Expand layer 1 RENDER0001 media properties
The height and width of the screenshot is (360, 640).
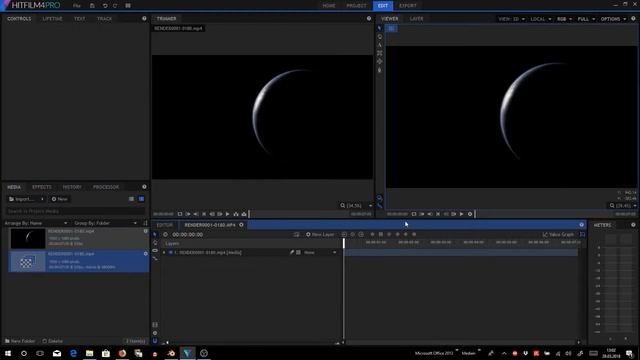164,252
